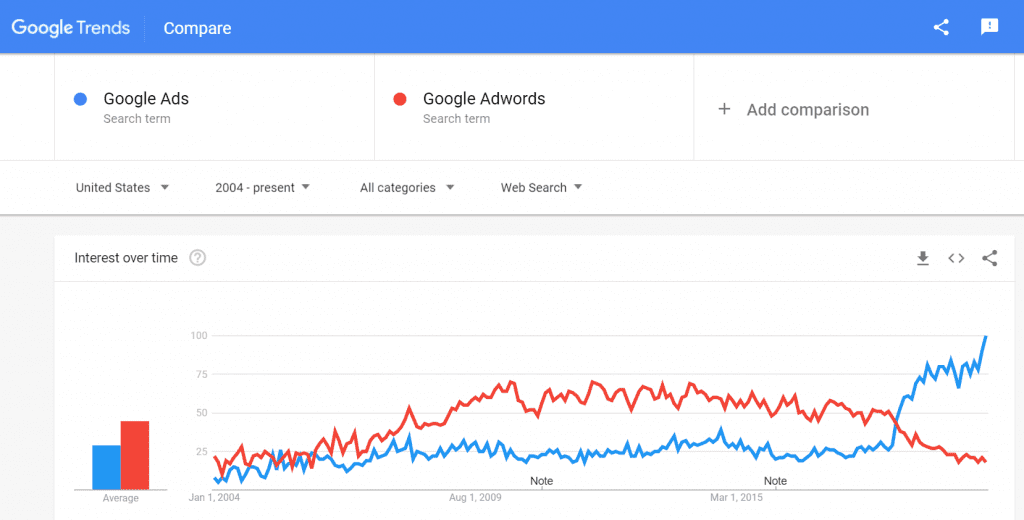Image resolution: width=1024 pixels, height=520 pixels.
Task: Expand the 2004 - present date range dropdown
Action: (x=263, y=187)
